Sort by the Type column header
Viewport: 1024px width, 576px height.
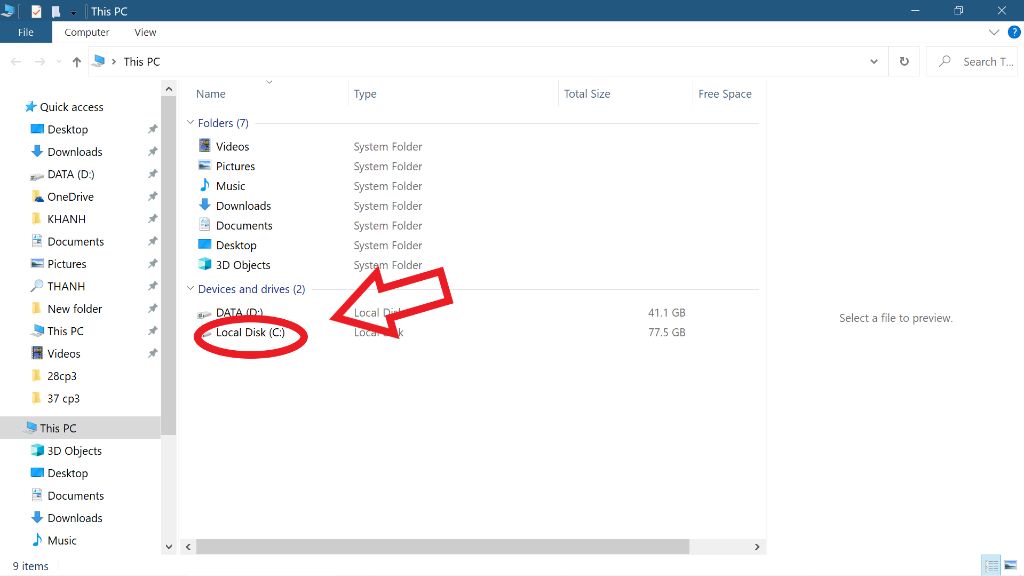click(364, 94)
